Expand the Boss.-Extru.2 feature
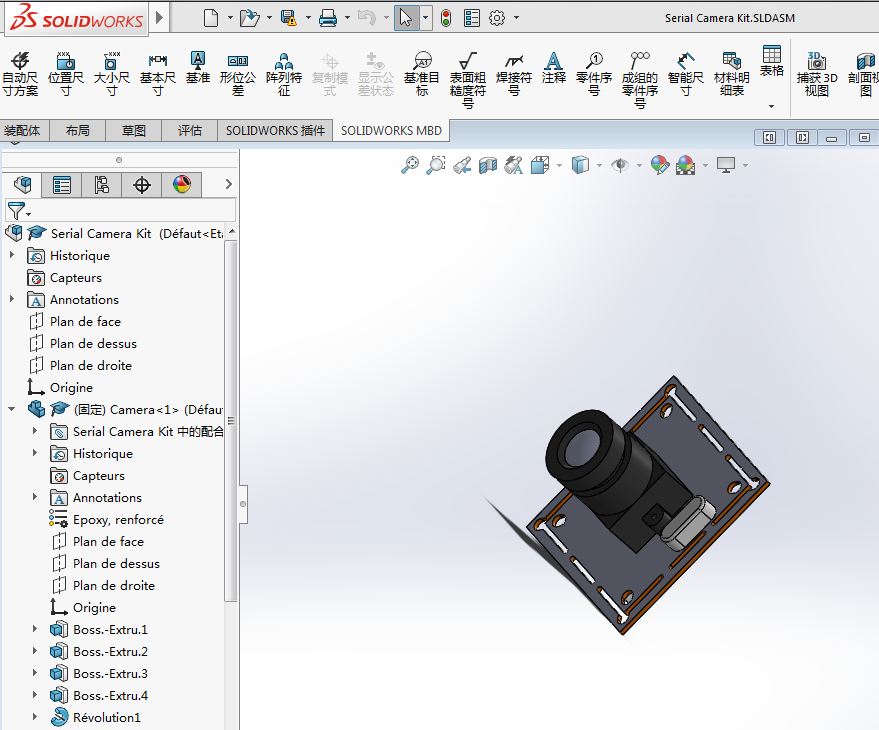This screenshot has height=730, width=879. coord(35,651)
